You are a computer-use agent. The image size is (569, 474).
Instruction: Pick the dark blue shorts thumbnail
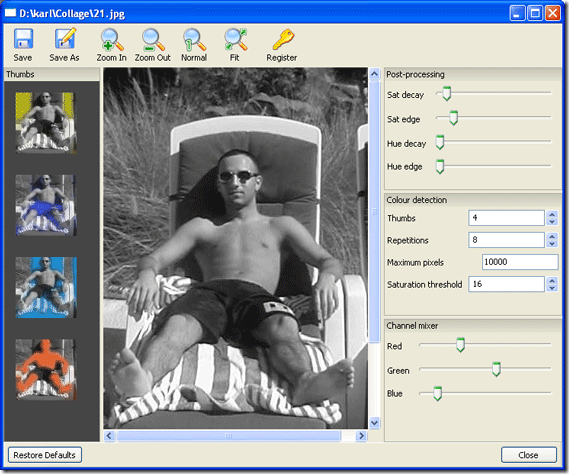coord(46,205)
